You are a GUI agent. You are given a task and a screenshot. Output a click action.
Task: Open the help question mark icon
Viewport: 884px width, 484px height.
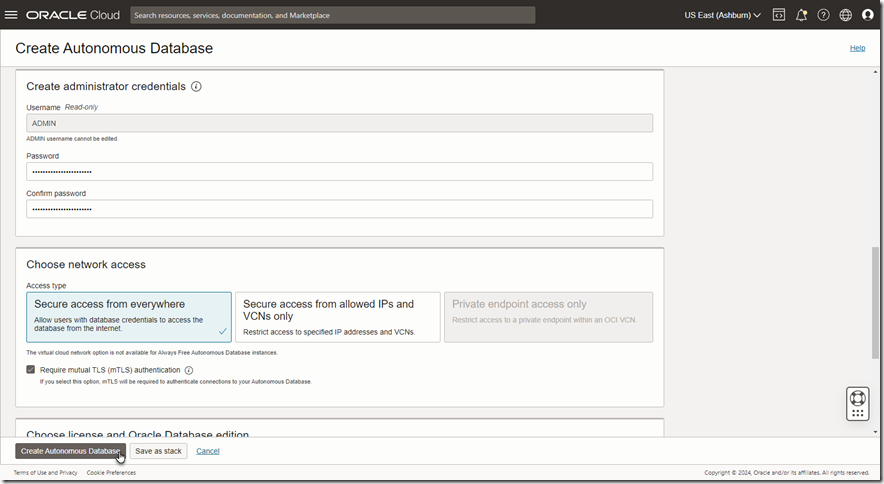[823, 15]
